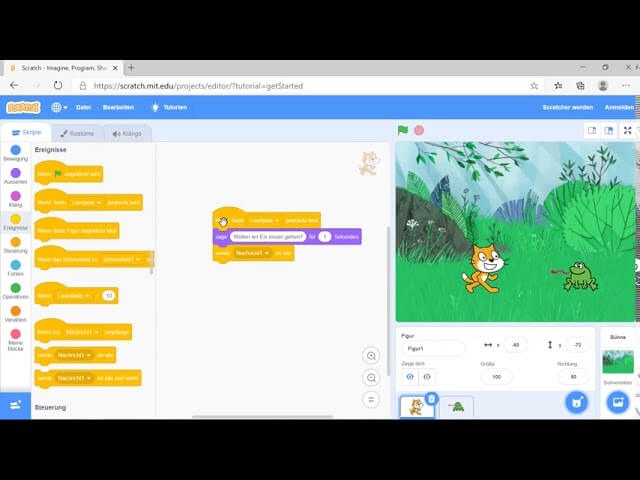Click the browser back arrow
This screenshot has height=480, width=640.
click(x=14, y=85)
